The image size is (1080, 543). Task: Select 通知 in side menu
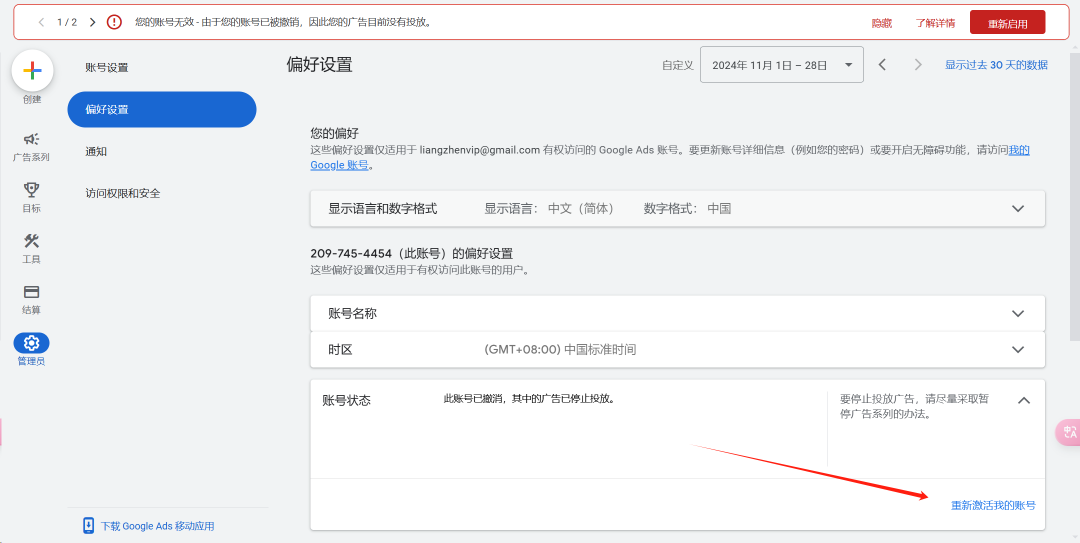pyautogui.click(x=96, y=152)
